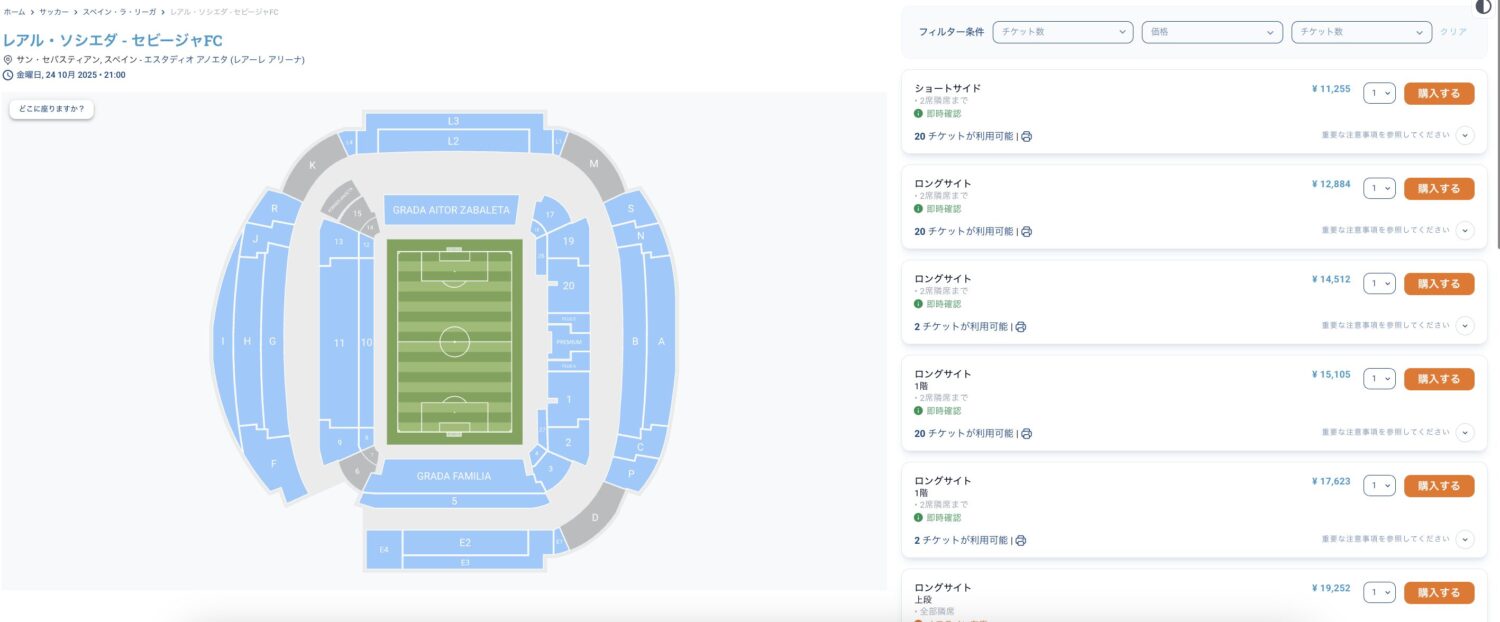Click the printer icon on the ¥12,884 listing
1500x622 pixels.
click(1026, 231)
